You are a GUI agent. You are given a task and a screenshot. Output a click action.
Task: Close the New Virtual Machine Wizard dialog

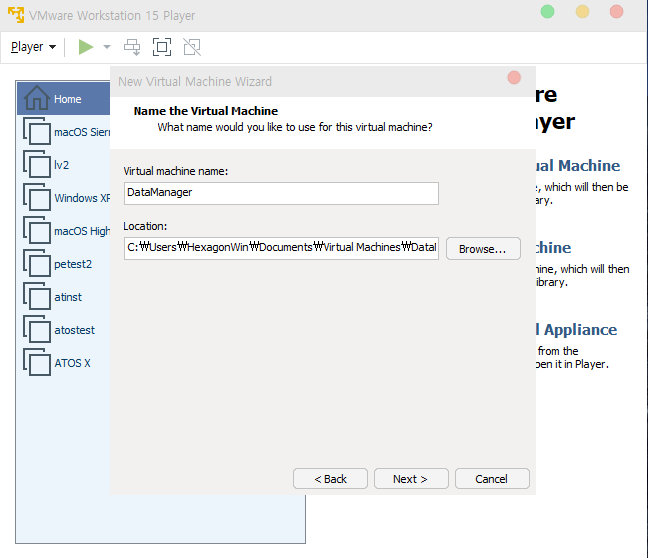click(514, 78)
